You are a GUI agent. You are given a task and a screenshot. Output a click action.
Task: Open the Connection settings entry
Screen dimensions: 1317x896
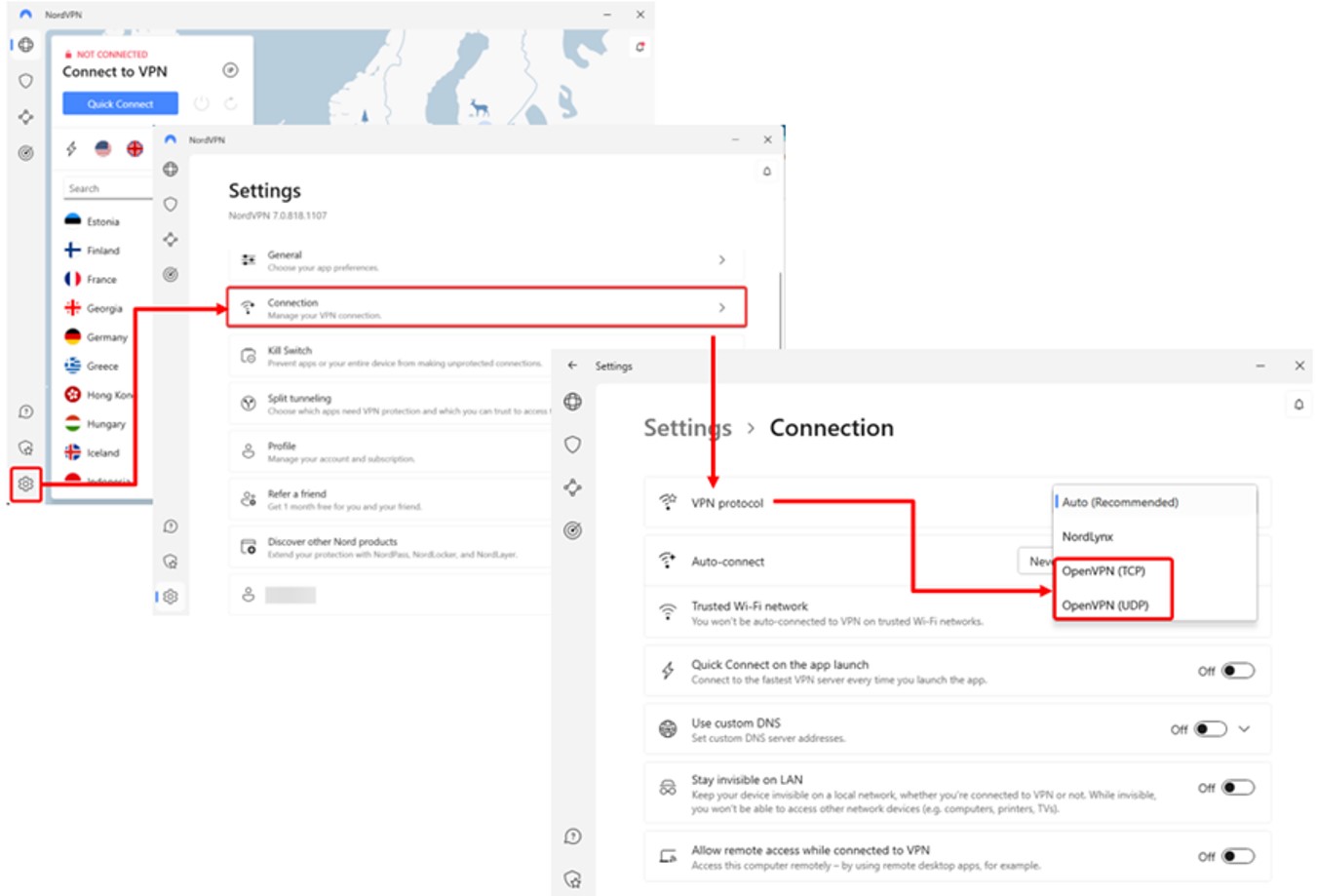(x=487, y=306)
